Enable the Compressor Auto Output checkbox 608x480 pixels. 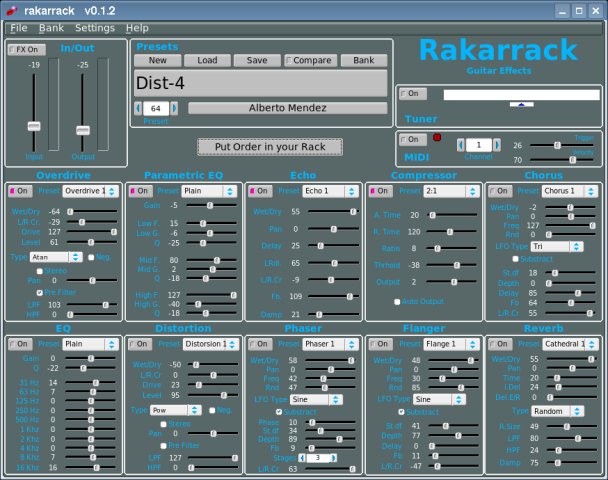396,300
